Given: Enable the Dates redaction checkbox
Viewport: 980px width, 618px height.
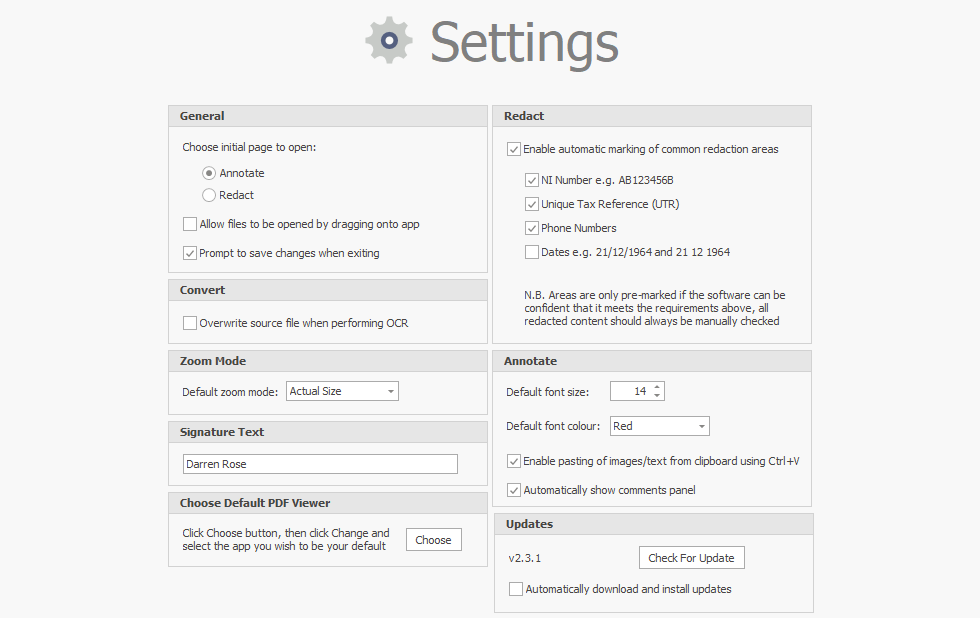Looking at the screenshot, I should [532, 252].
